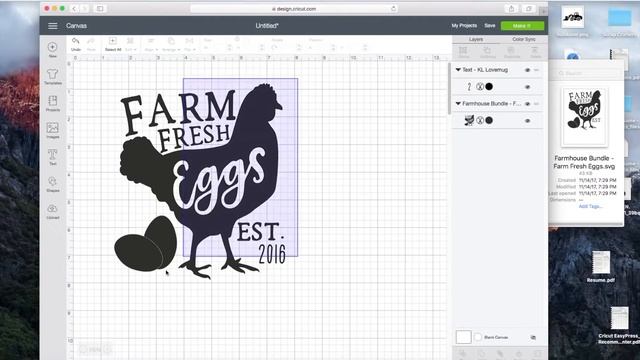
Task: Open options dash for Lovemug layer group
Action: (536, 70)
